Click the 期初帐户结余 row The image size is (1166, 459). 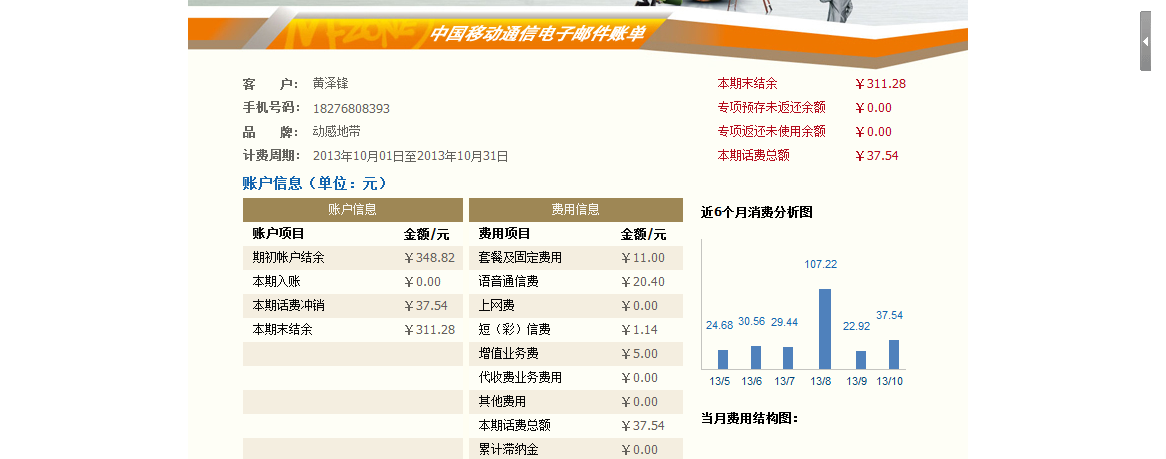tap(352, 258)
